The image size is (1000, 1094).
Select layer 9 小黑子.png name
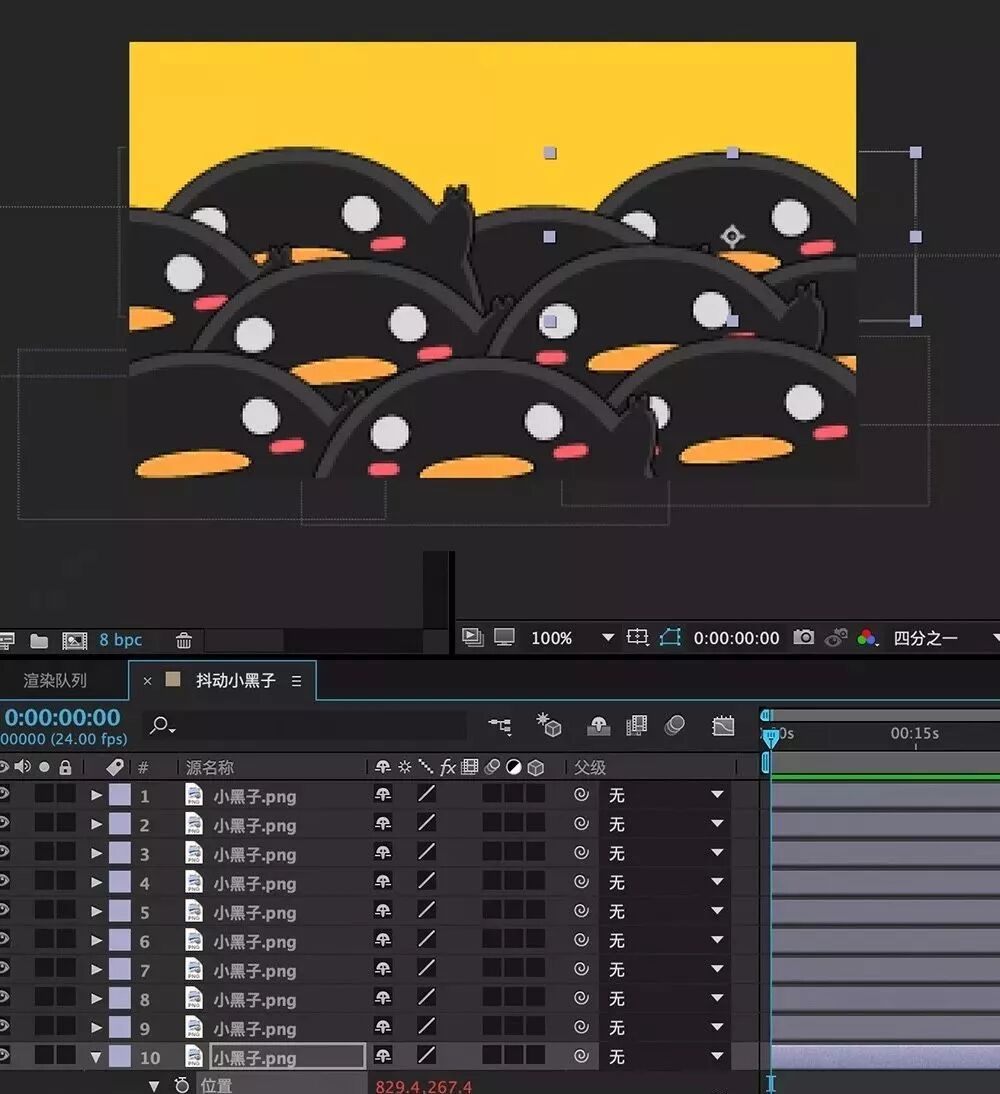point(255,1028)
